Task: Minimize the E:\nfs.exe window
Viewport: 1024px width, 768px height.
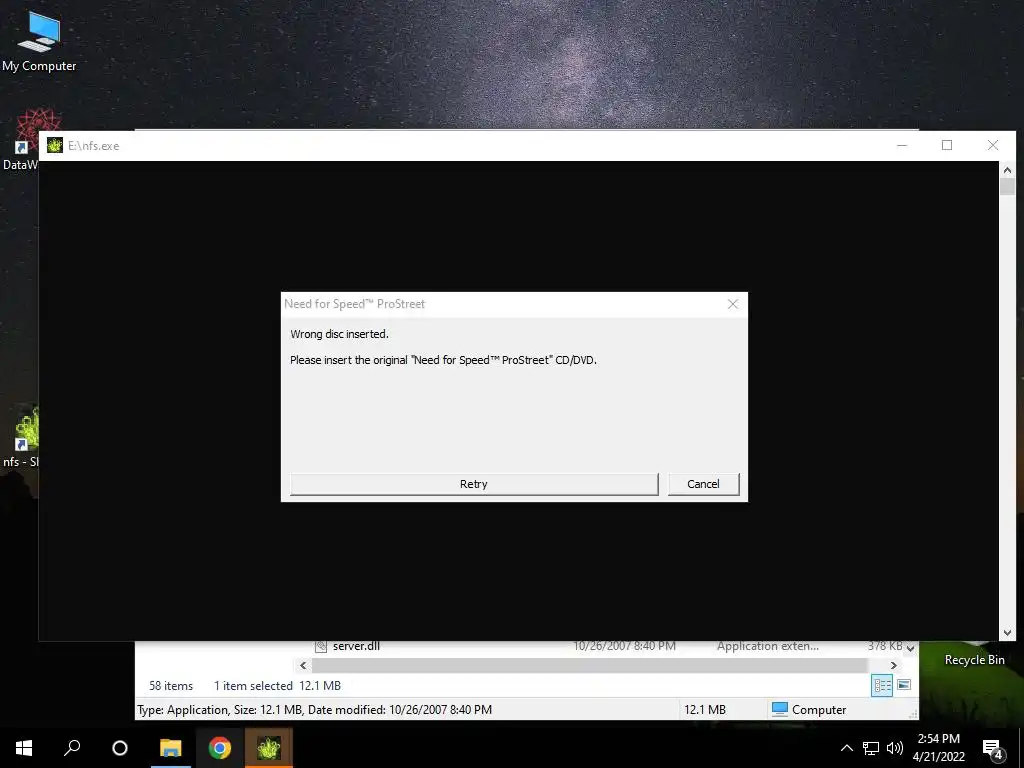Action: click(x=902, y=145)
